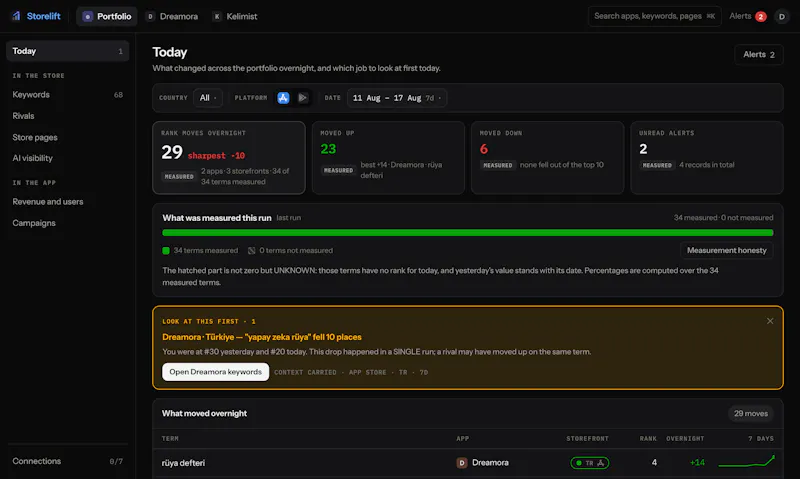Open Alerts in the top bar

[747, 16]
